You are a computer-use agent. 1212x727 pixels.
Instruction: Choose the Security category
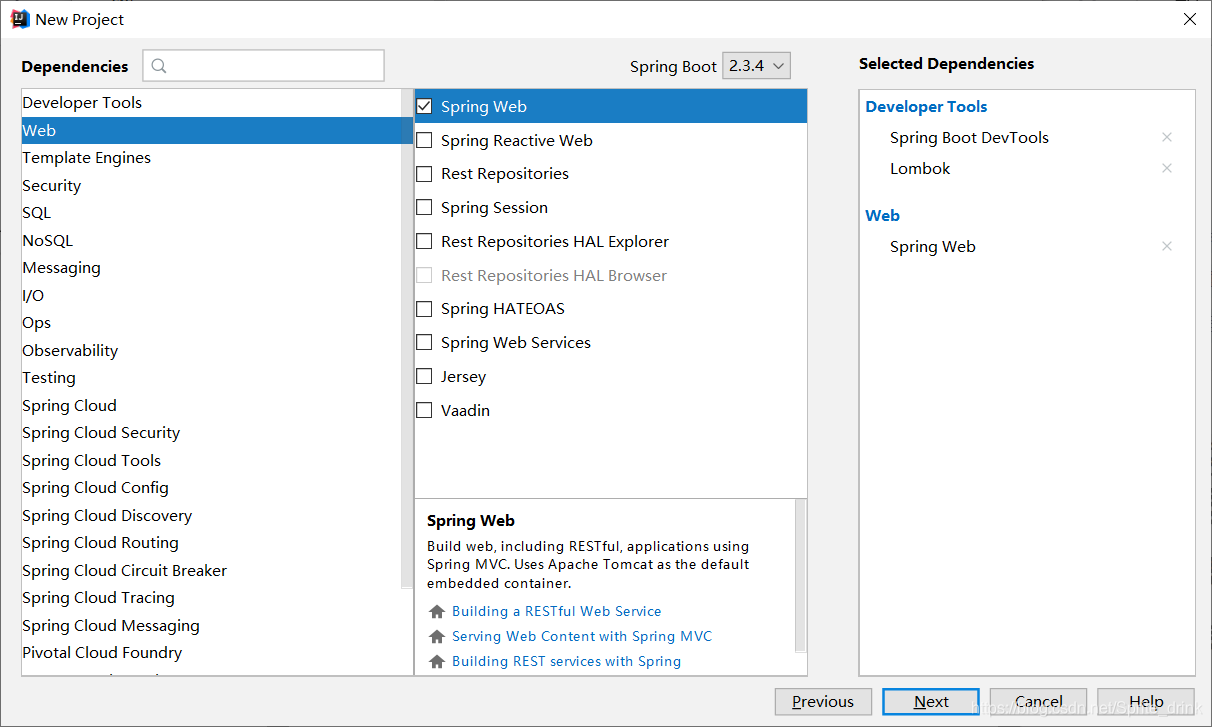click(211, 186)
